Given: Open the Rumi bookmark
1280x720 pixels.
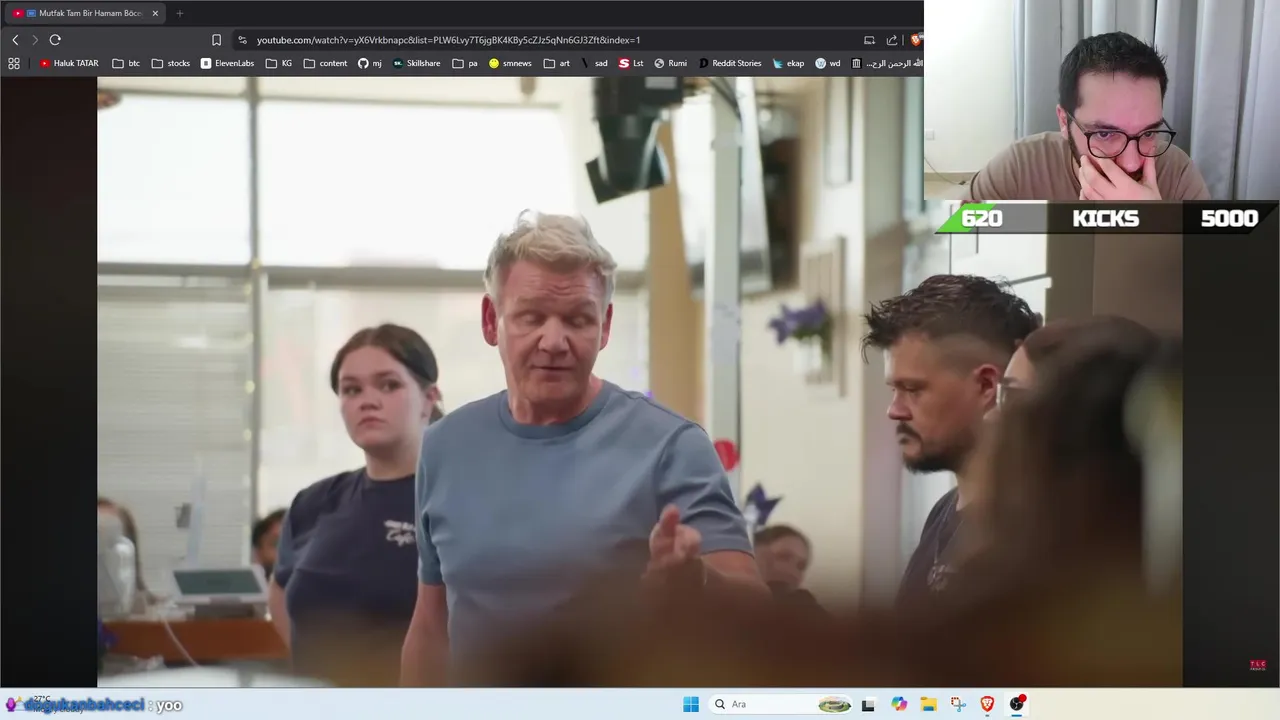Looking at the screenshot, I should click(670, 63).
